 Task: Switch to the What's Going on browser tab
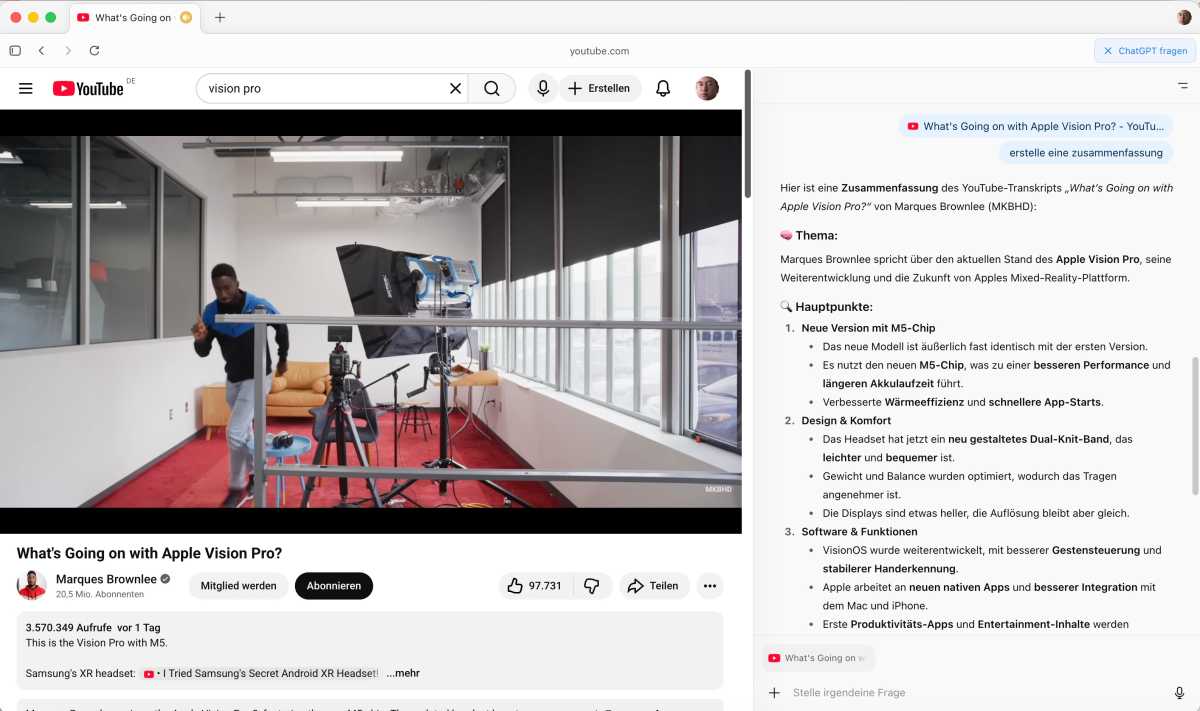(x=135, y=16)
